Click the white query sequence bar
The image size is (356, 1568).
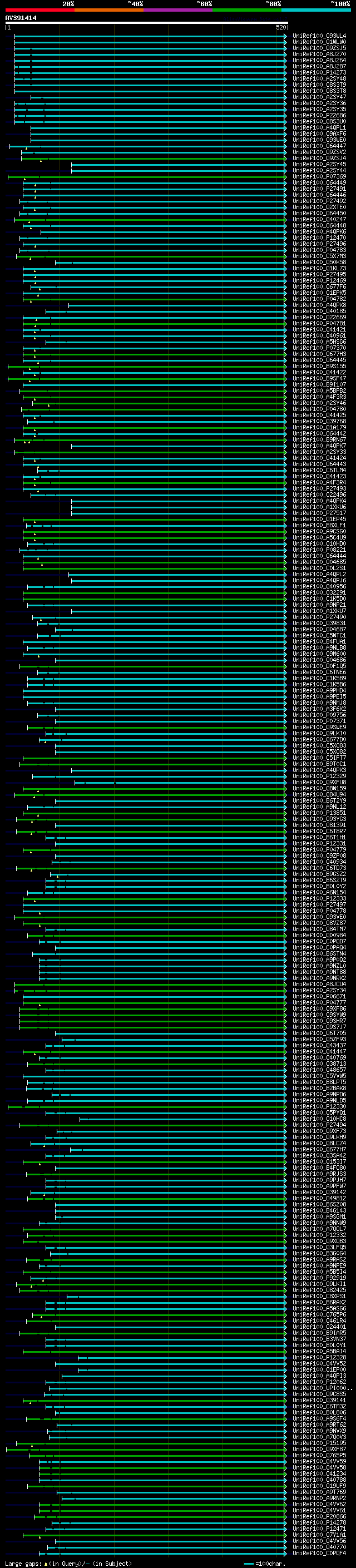click(x=147, y=22)
